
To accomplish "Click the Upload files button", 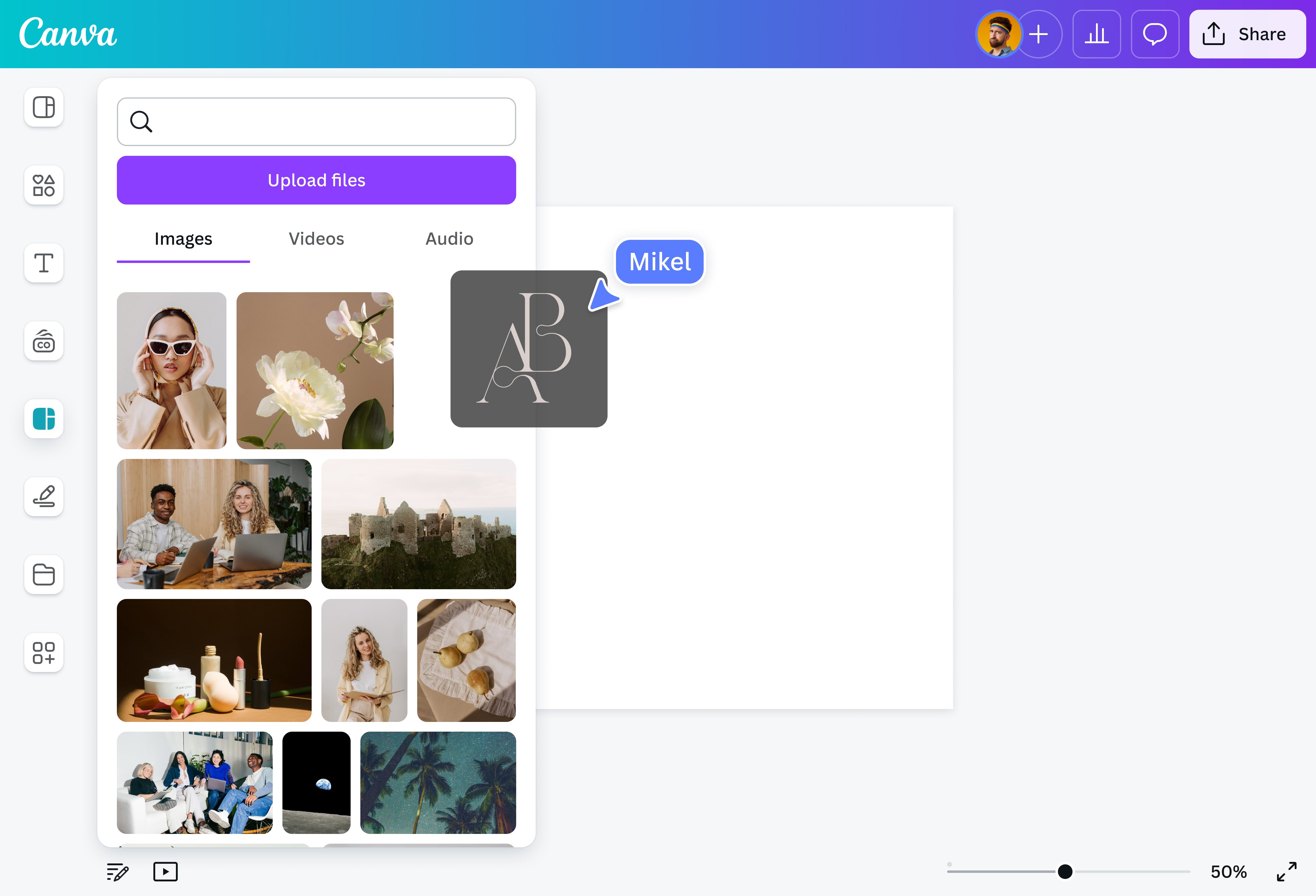I will (316, 180).
